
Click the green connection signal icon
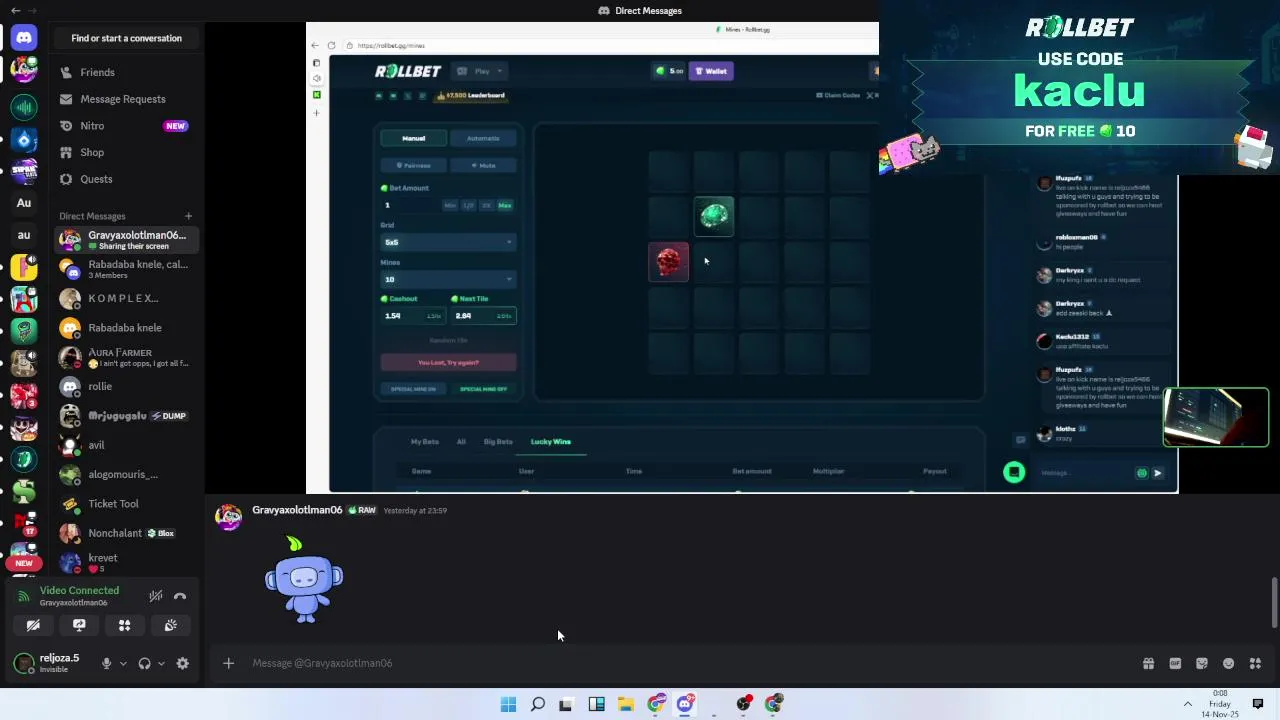pos(24,596)
